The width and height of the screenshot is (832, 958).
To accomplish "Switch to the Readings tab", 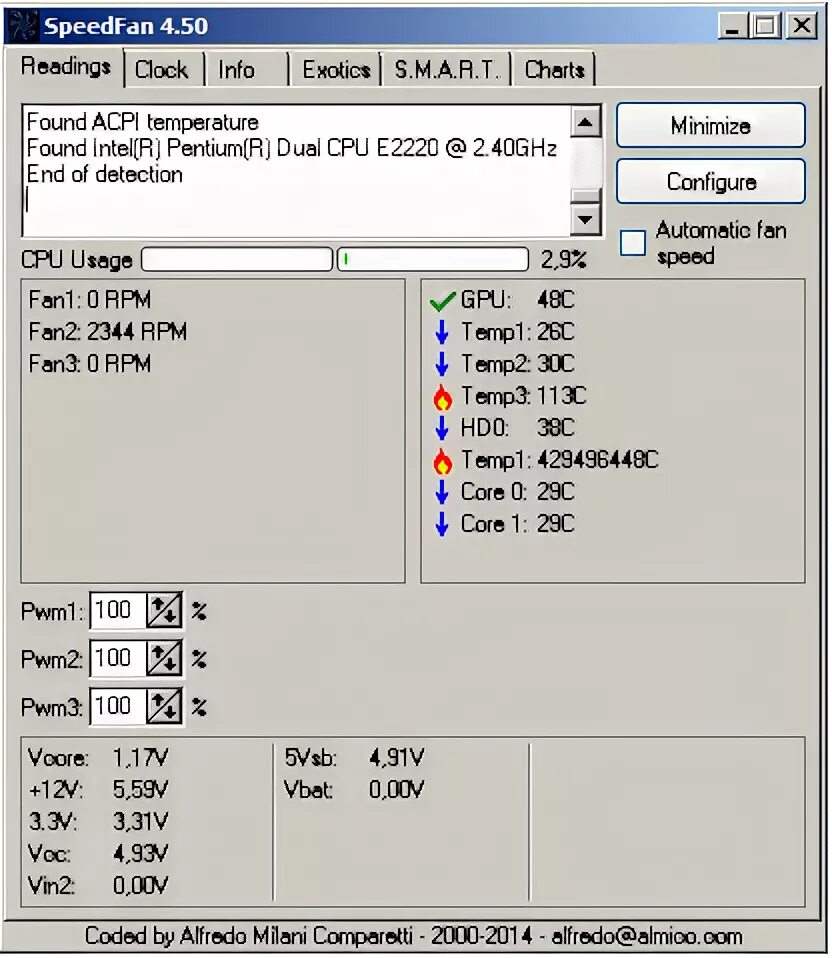I will tap(65, 66).
